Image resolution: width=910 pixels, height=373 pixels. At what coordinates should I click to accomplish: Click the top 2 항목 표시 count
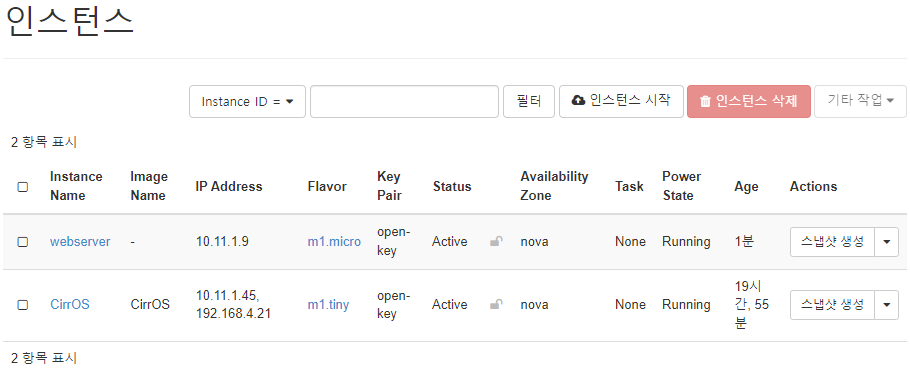point(44,142)
